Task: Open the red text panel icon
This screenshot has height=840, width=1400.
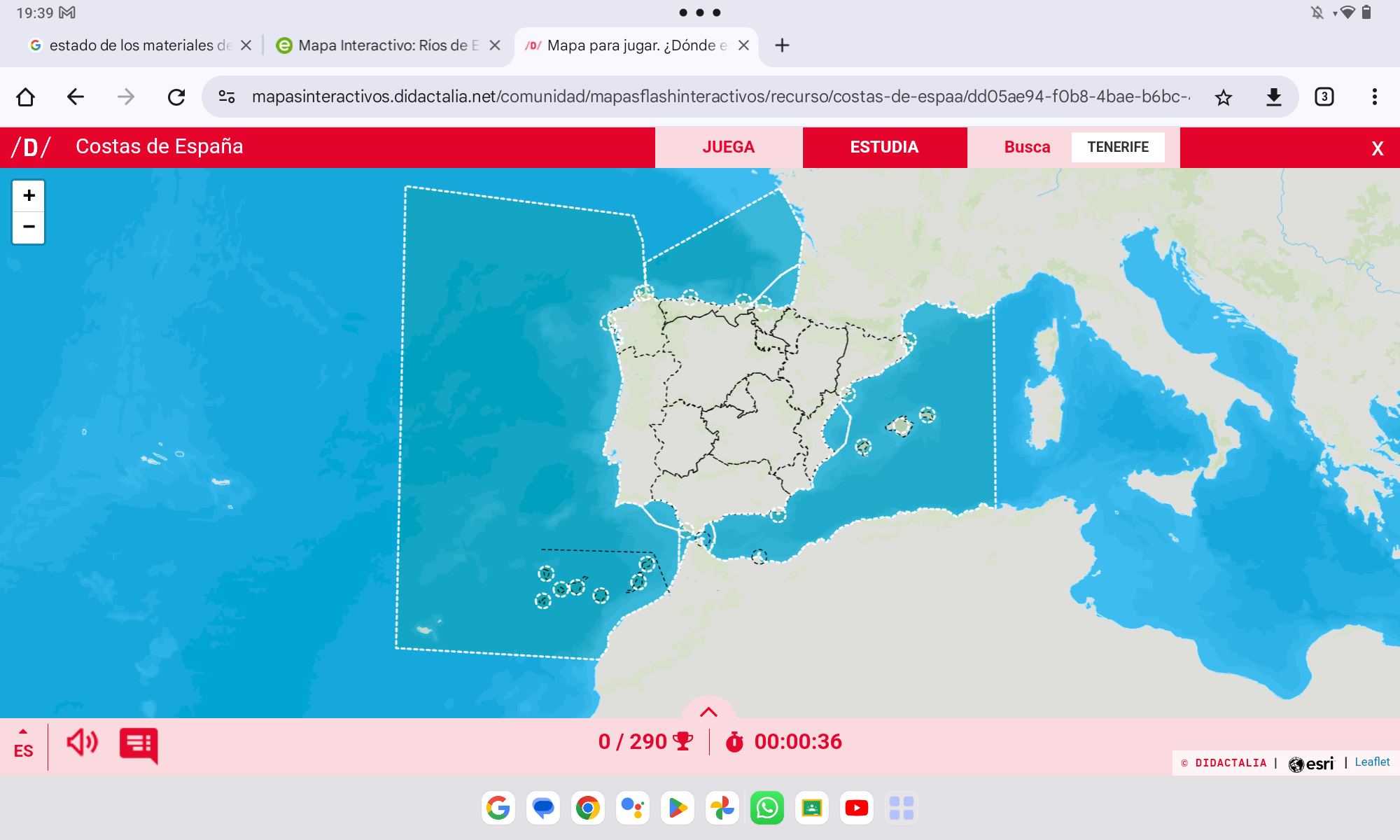Action: pos(138,745)
